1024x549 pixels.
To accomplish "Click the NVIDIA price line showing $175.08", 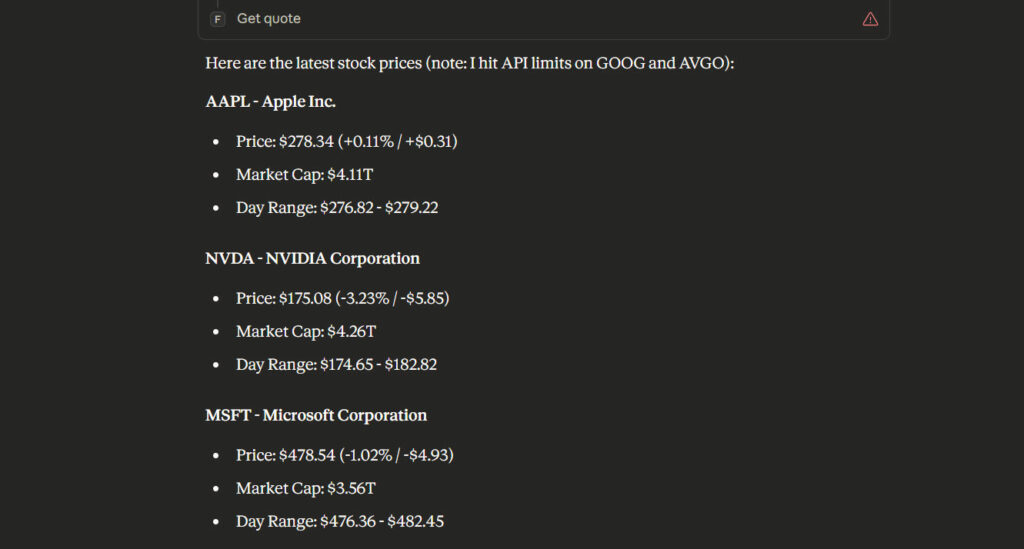I will click(x=348, y=298).
